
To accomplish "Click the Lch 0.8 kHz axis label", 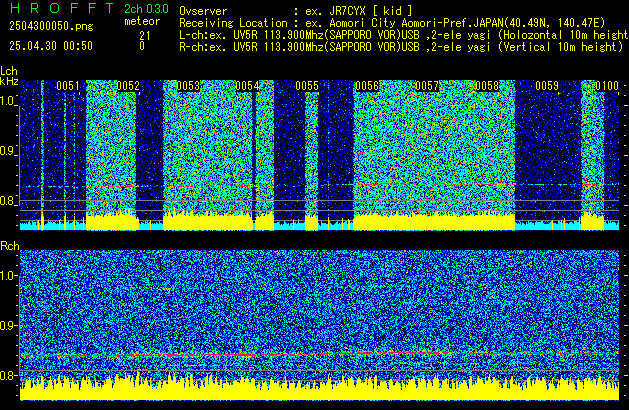I will pos(8,201).
